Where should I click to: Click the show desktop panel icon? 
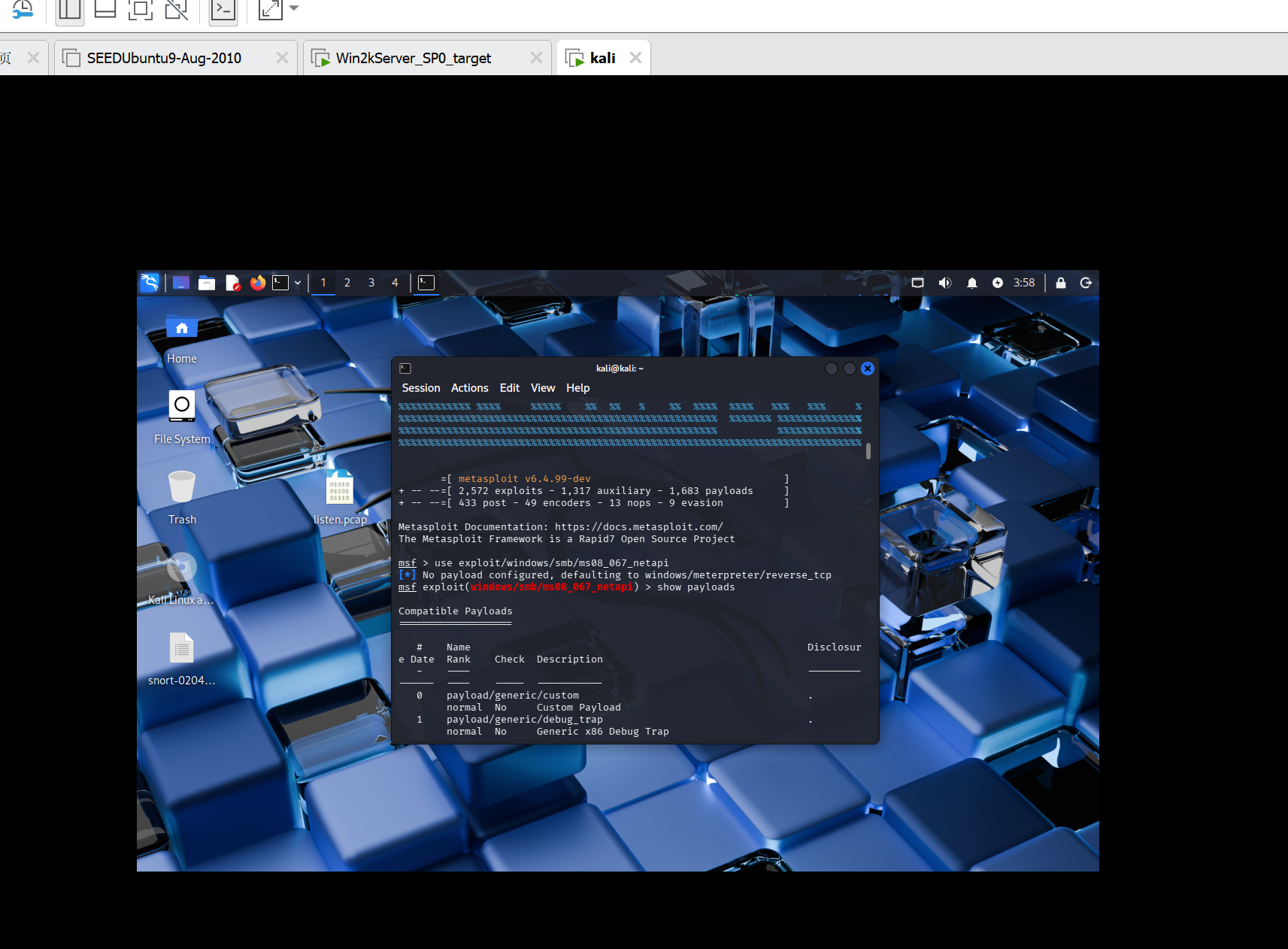(181, 283)
